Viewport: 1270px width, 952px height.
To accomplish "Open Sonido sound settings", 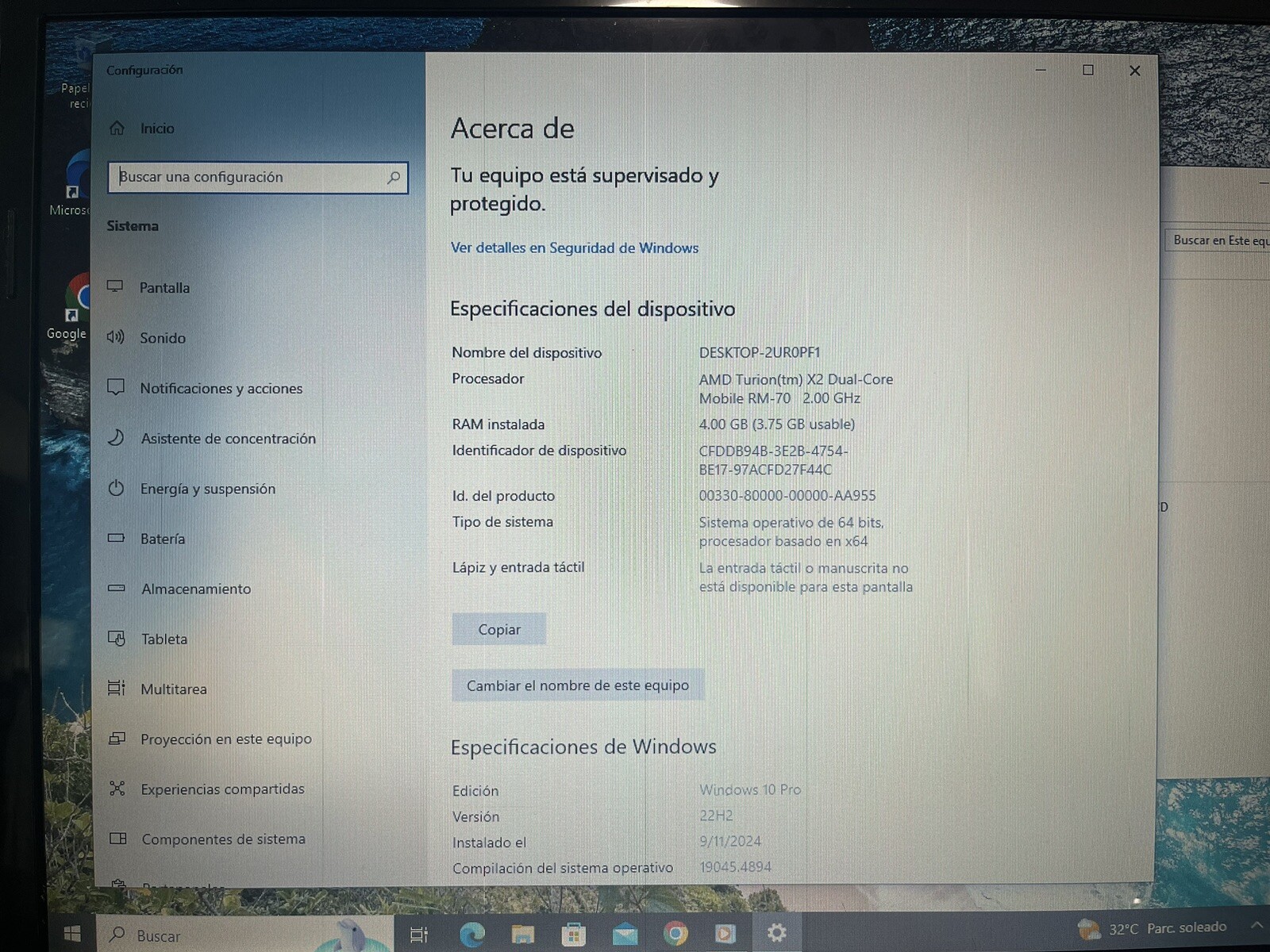I will pyautogui.click(x=163, y=338).
